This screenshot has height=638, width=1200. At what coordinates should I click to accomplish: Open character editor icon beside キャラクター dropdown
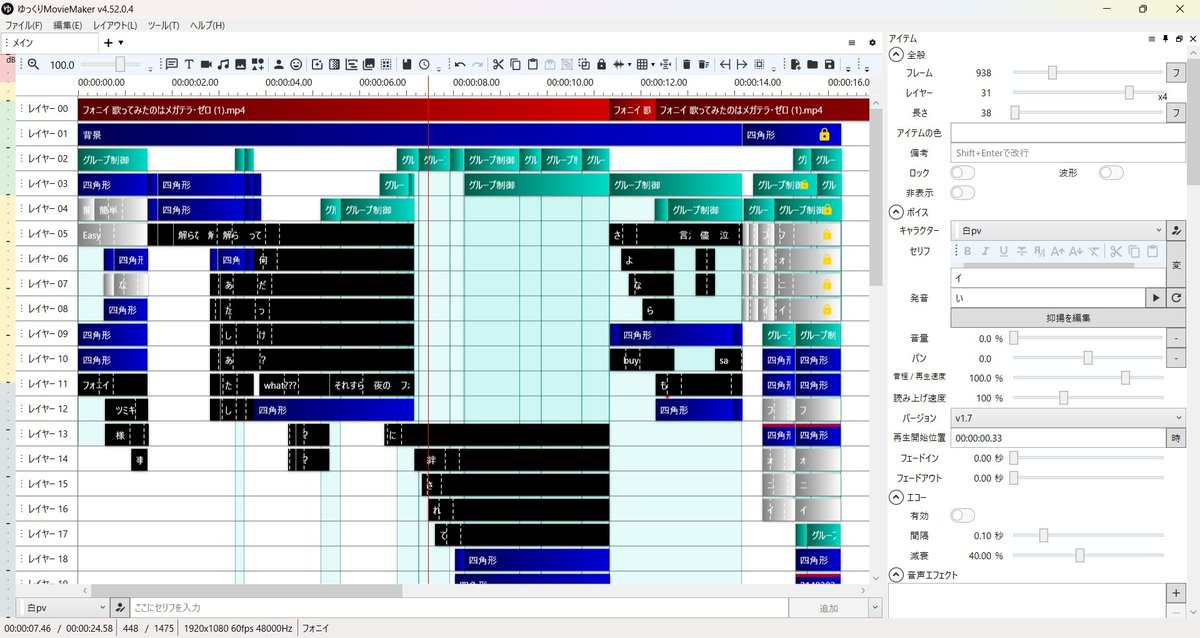click(1176, 230)
